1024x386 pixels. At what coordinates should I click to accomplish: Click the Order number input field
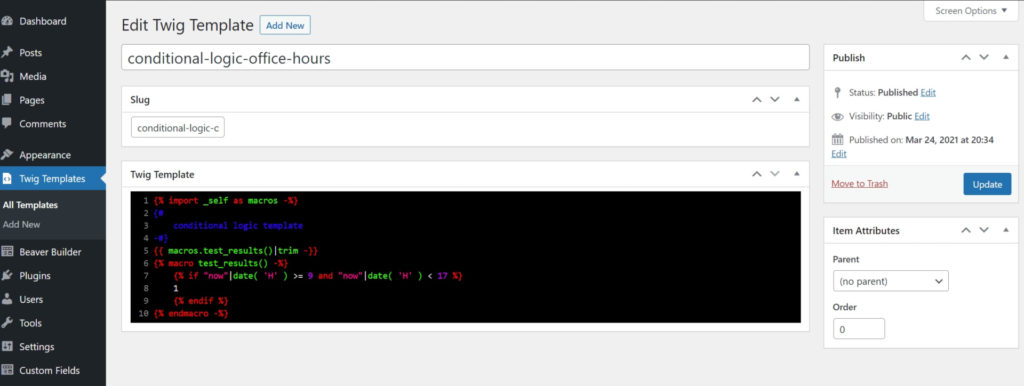pos(859,329)
